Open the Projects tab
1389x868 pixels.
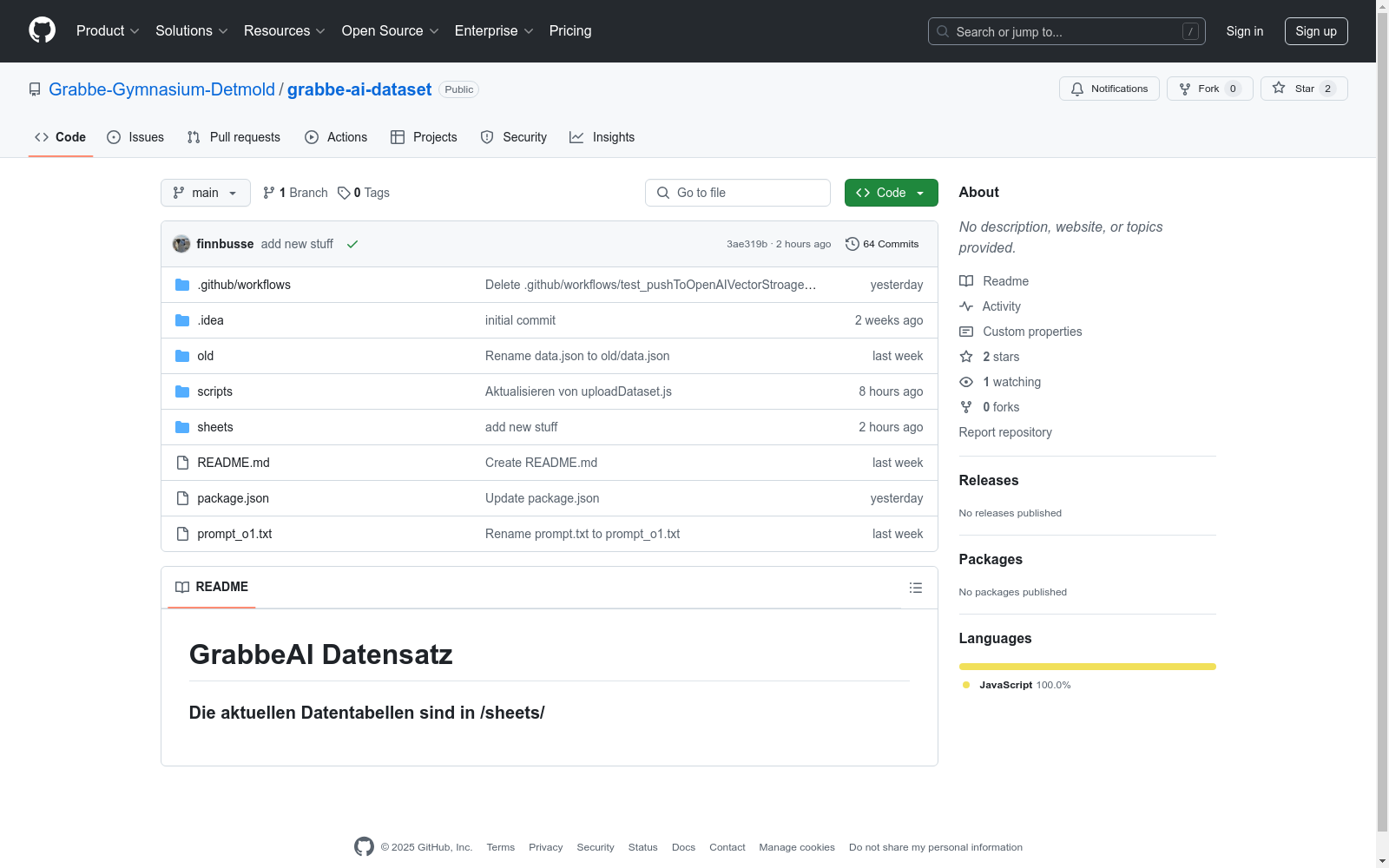(x=424, y=137)
